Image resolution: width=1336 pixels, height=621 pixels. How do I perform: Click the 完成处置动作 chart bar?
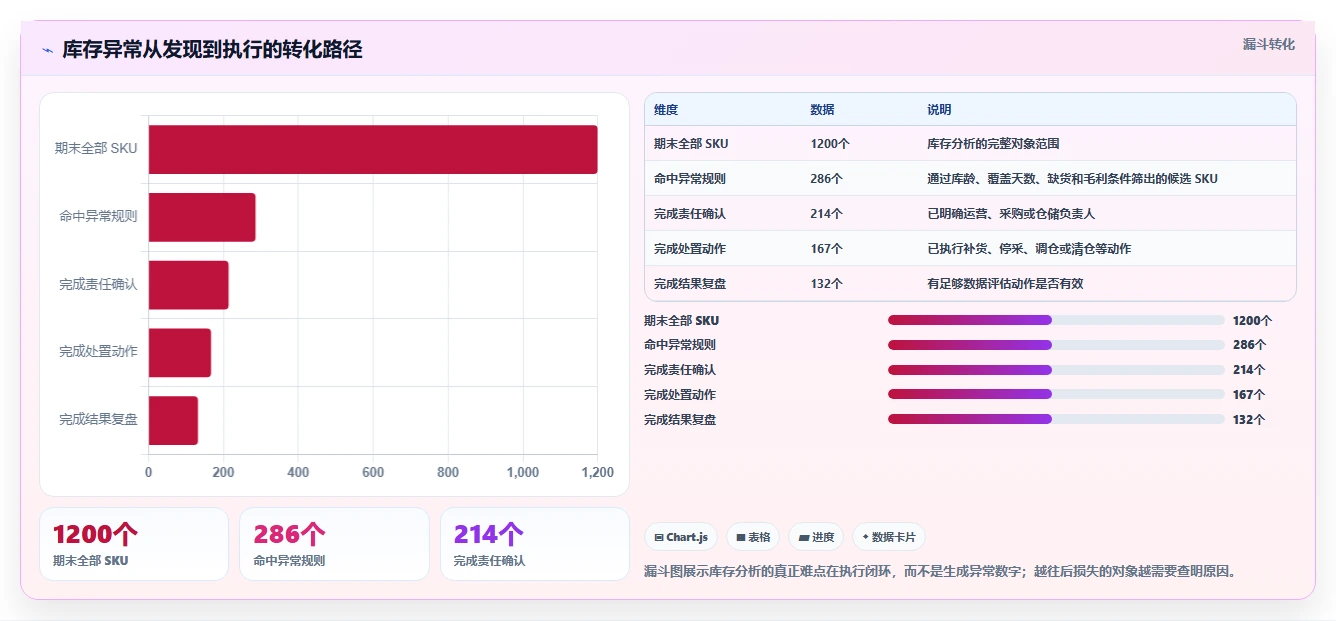180,352
